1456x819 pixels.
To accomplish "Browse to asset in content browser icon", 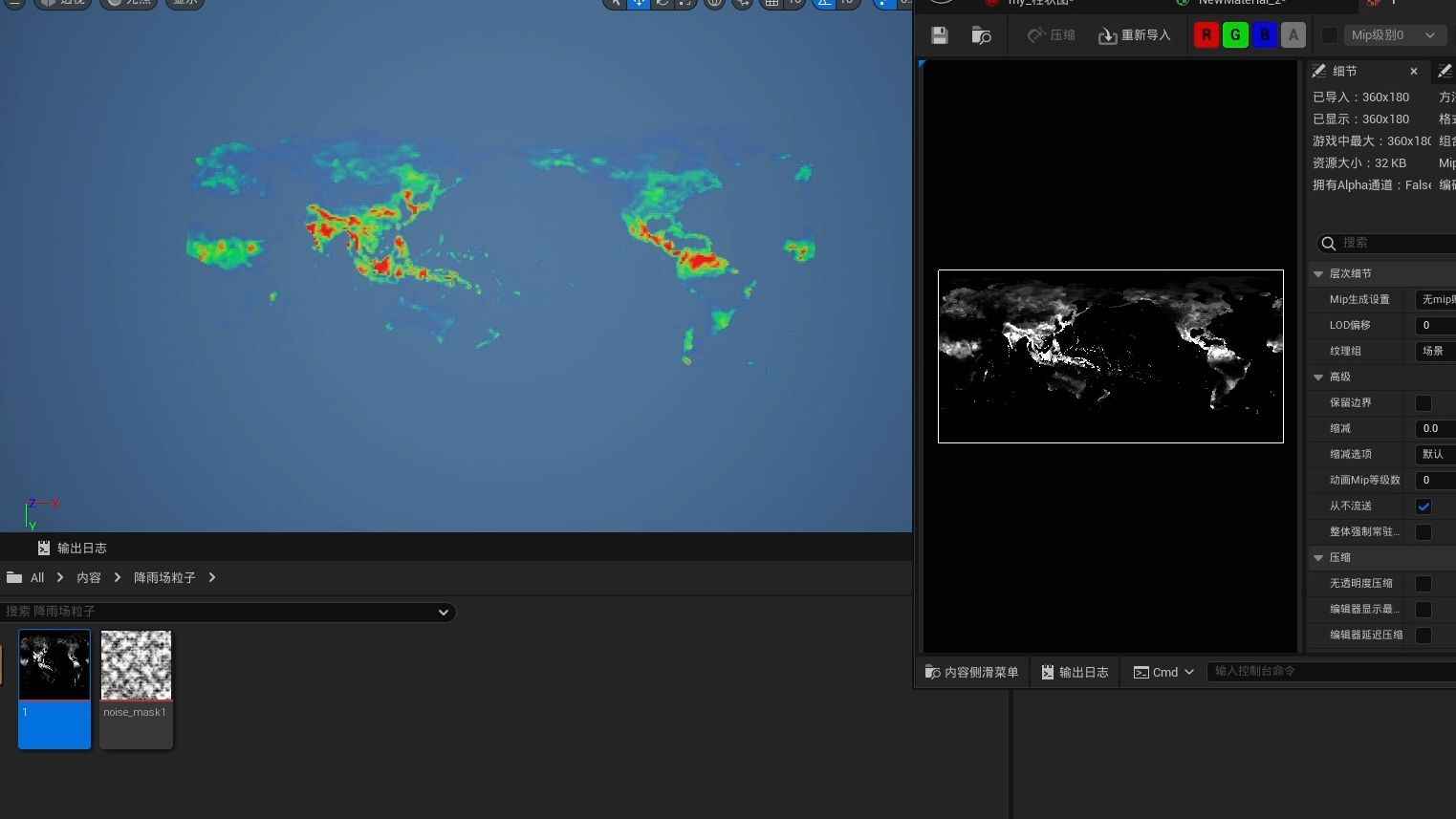I will tap(982, 35).
